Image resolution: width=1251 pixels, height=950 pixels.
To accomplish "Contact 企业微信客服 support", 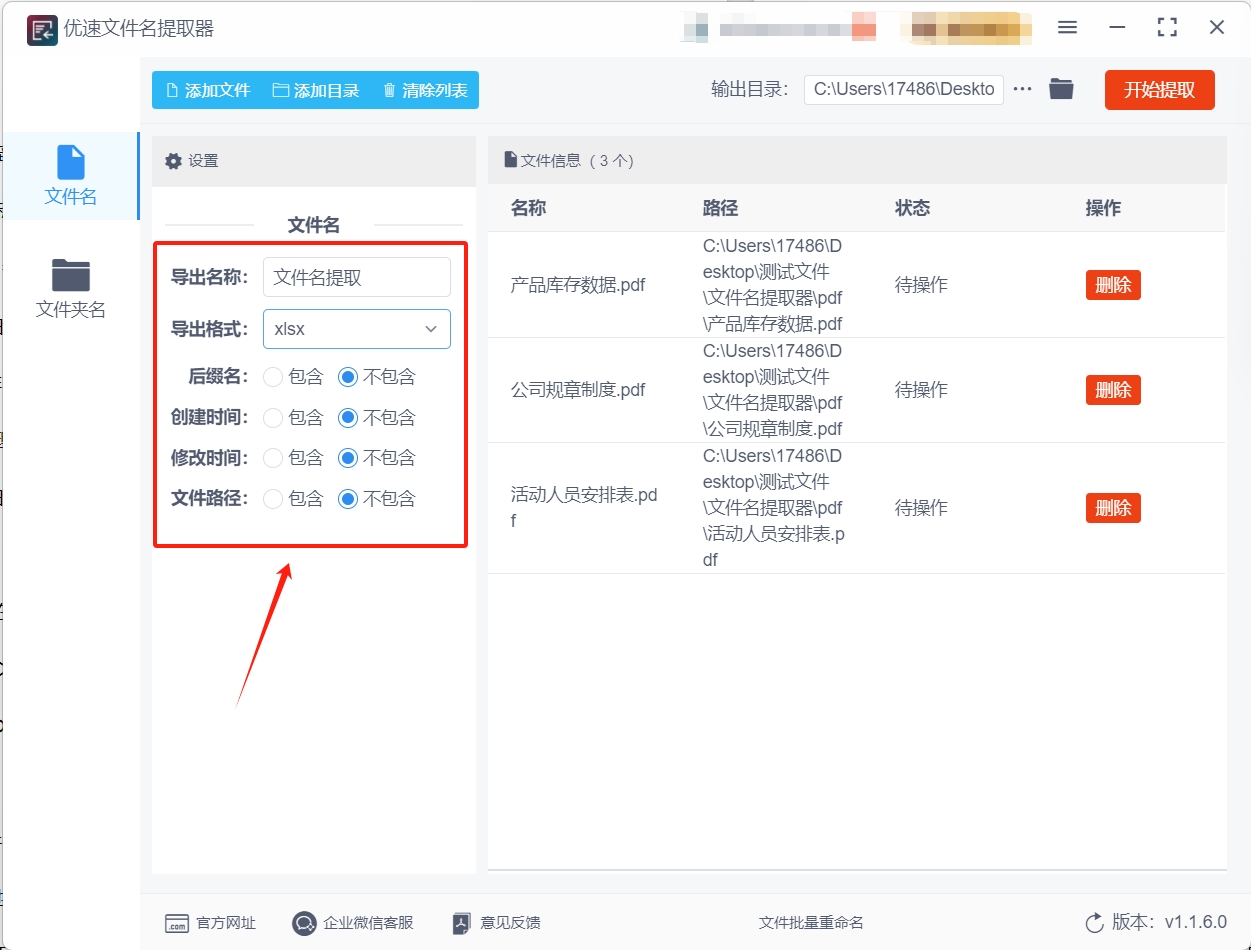I will [353, 923].
